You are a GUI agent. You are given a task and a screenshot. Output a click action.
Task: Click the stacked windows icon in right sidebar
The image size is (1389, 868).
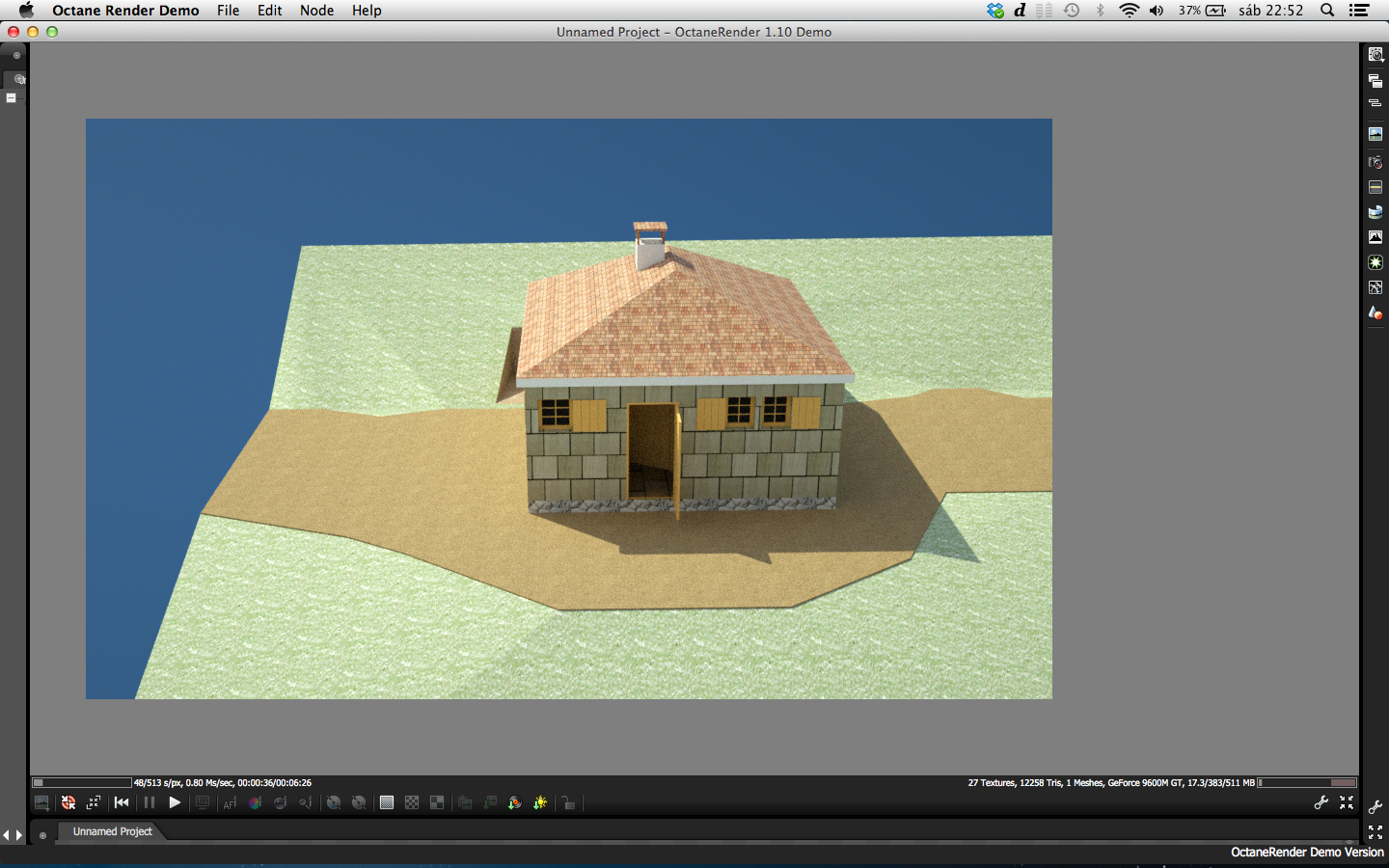pyautogui.click(x=1375, y=81)
